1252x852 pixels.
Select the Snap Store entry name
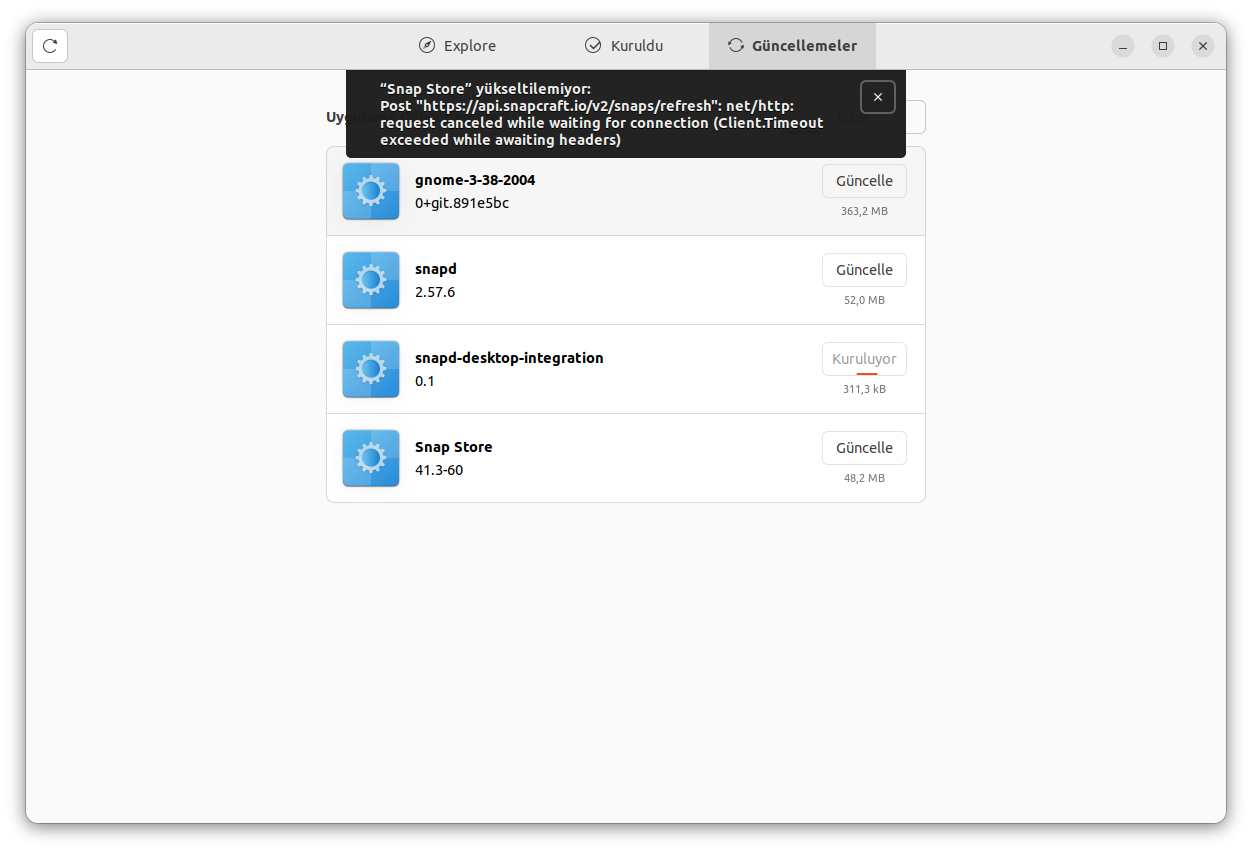pos(454,447)
